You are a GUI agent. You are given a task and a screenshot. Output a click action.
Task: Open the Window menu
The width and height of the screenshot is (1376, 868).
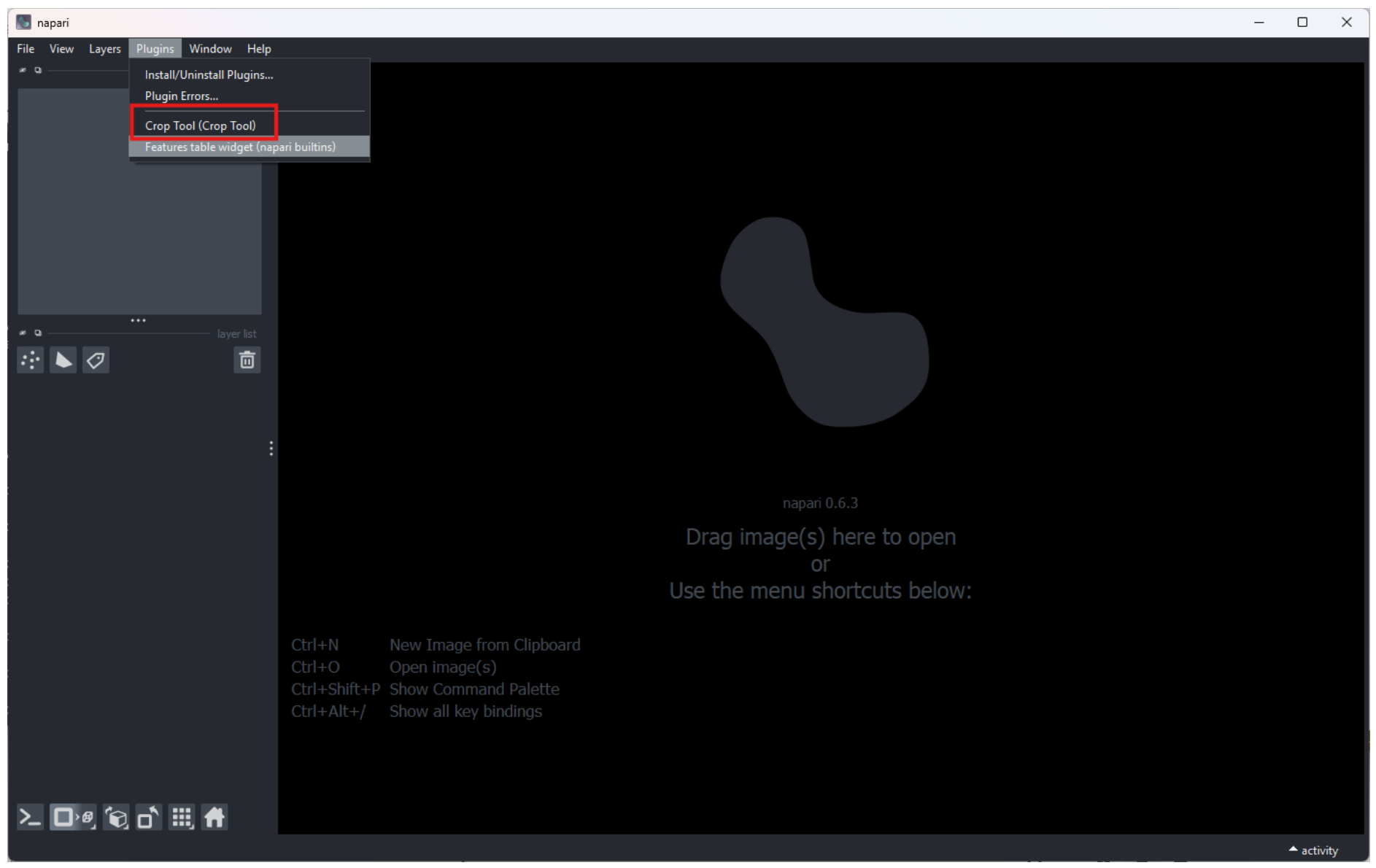tap(210, 48)
